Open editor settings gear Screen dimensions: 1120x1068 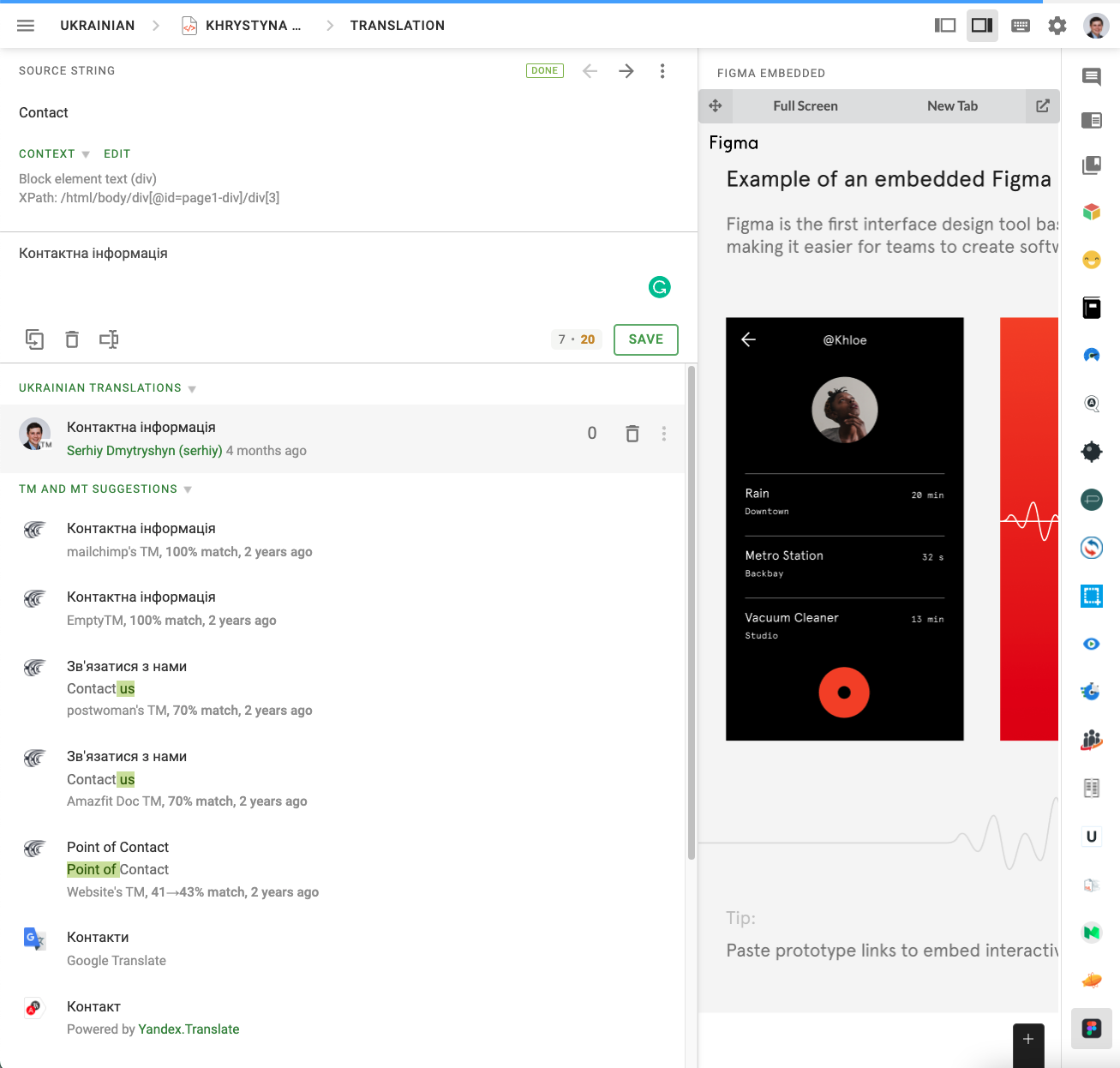click(1057, 26)
